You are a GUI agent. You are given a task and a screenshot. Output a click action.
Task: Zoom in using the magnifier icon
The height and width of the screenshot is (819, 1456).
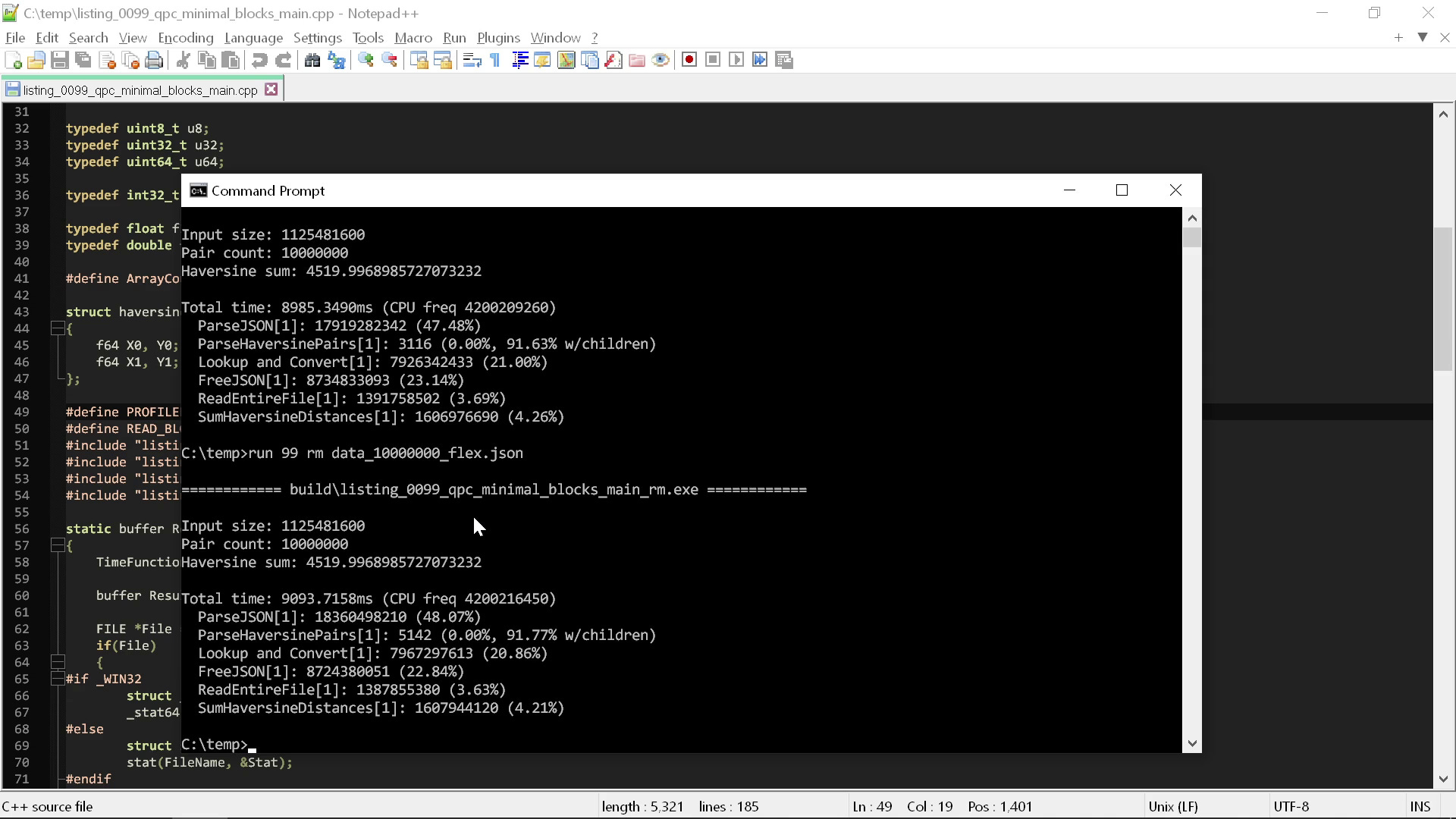(366, 60)
